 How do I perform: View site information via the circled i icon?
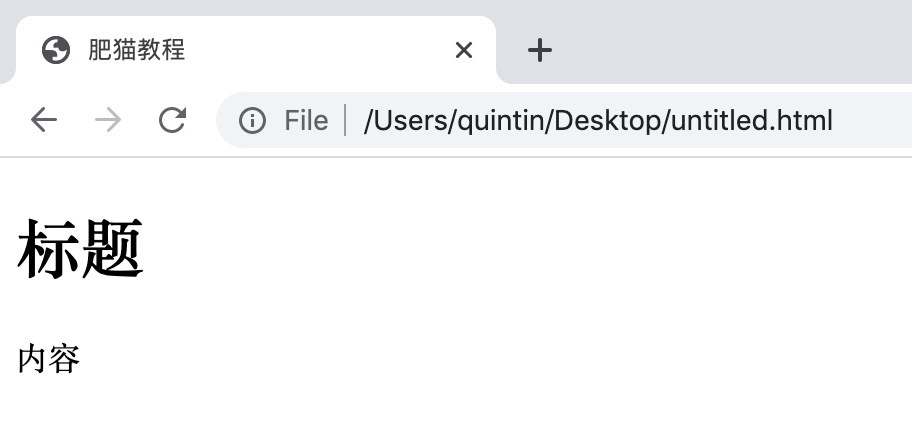(252, 120)
